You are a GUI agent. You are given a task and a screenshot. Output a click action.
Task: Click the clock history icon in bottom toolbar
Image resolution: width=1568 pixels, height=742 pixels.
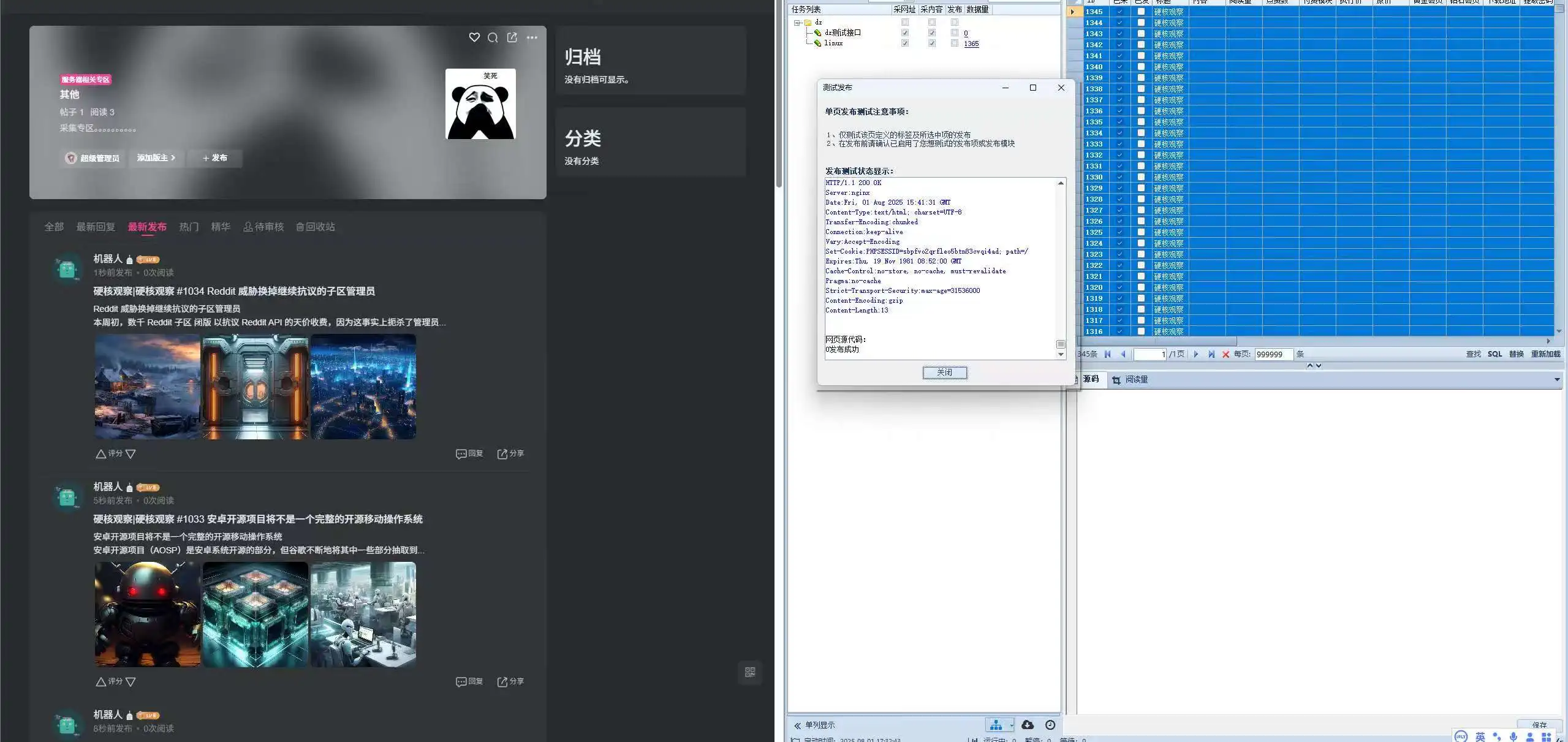click(x=1049, y=724)
